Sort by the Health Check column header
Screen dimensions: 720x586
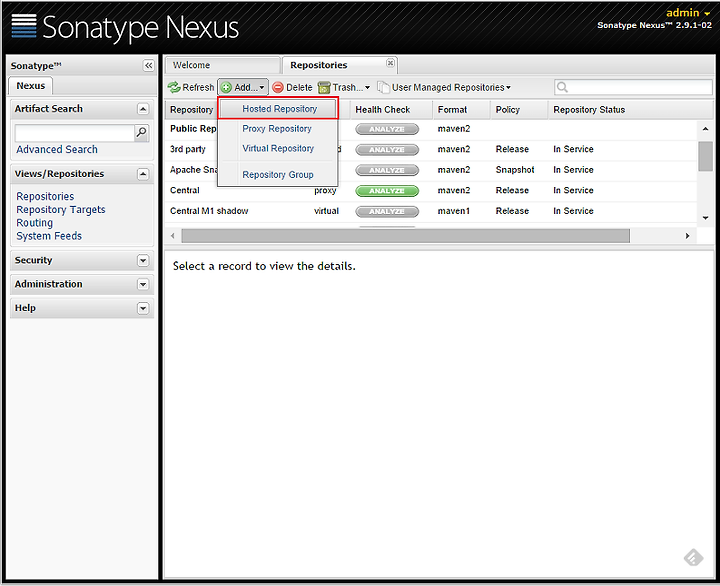coord(391,110)
